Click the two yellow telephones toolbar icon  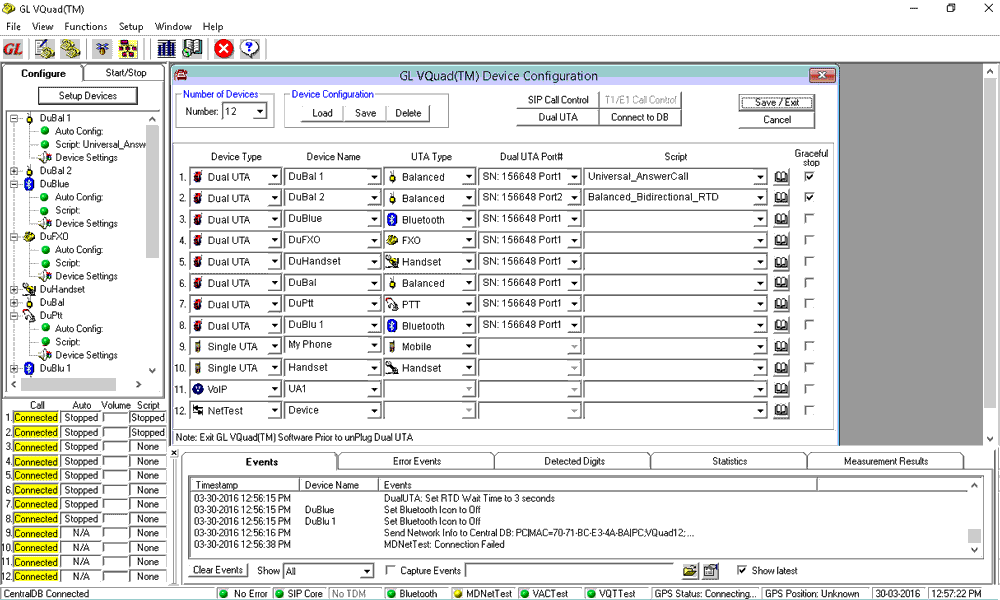[x=70, y=48]
